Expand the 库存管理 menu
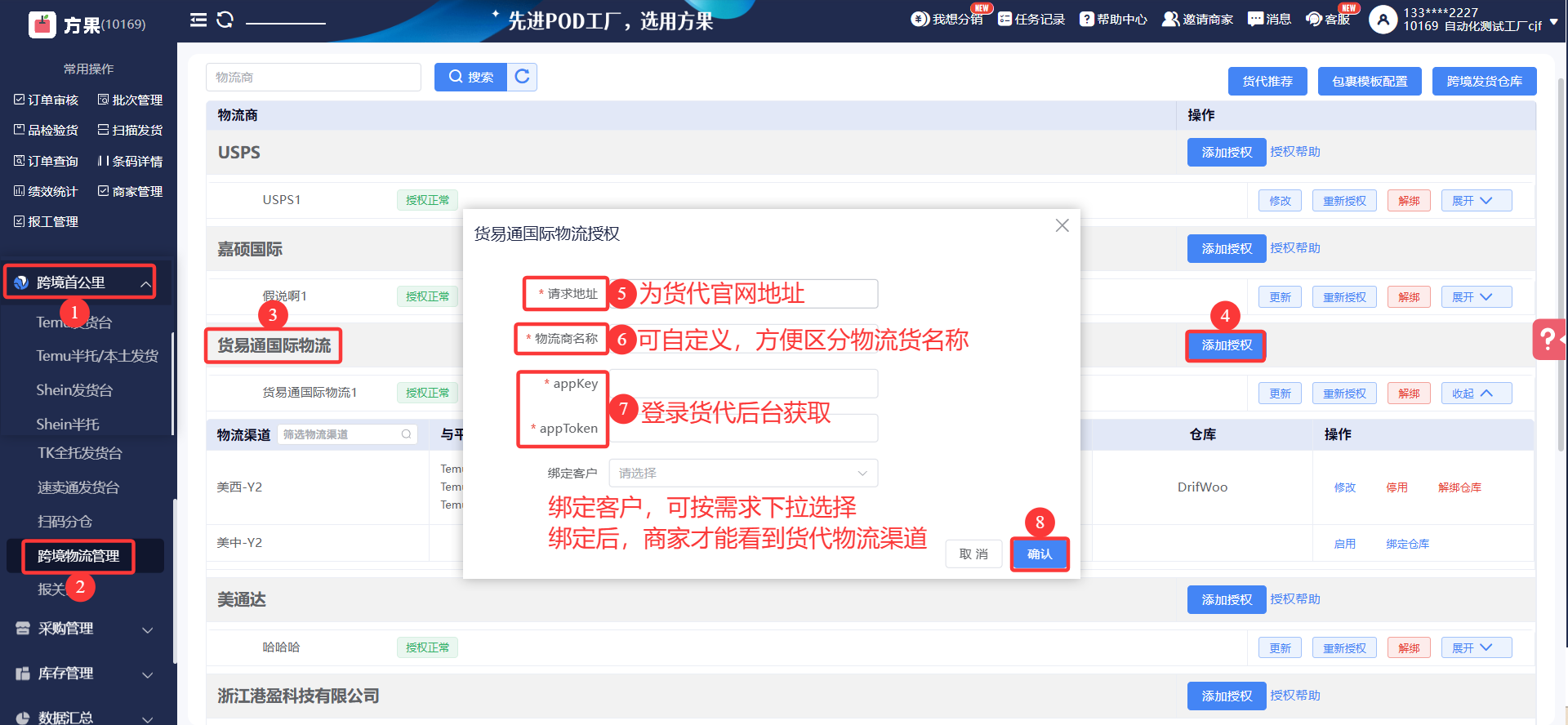The width and height of the screenshot is (1568, 725). pyautogui.click(x=85, y=674)
